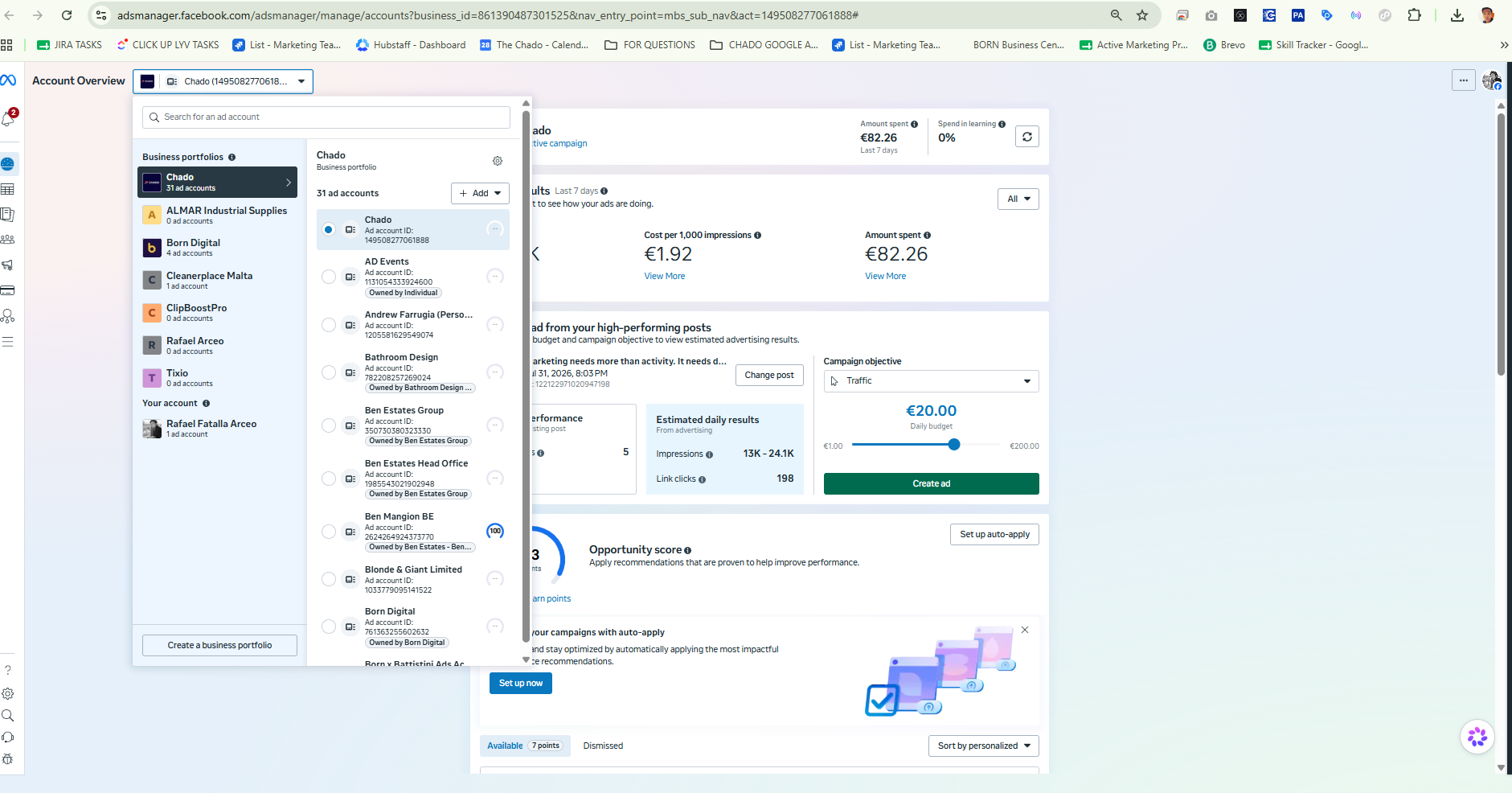Open the Sort by personalized dropdown
This screenshot has height=793, width=1512.
(x=983, y=746)
